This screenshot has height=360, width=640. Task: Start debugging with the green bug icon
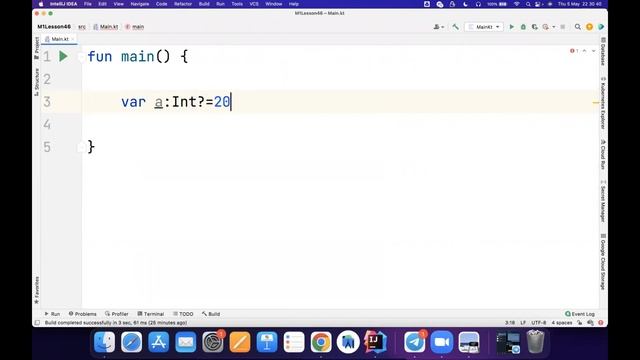[x=523, y=27]
